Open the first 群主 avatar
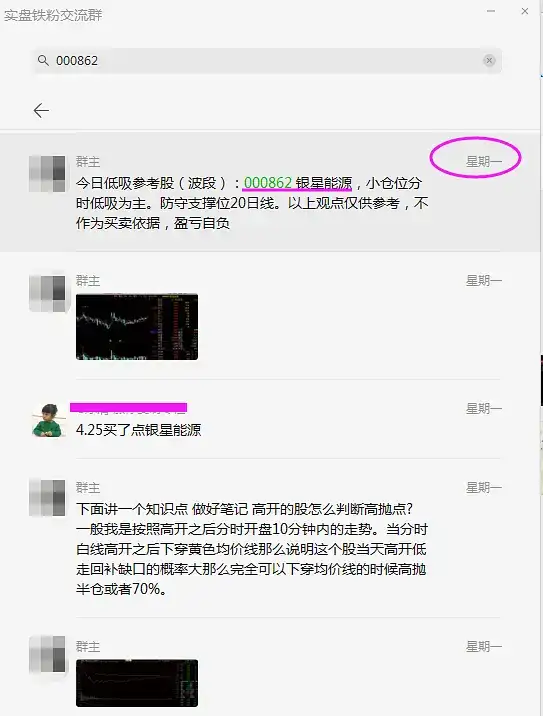Screen dimensions: 543x716 [47, 174]
